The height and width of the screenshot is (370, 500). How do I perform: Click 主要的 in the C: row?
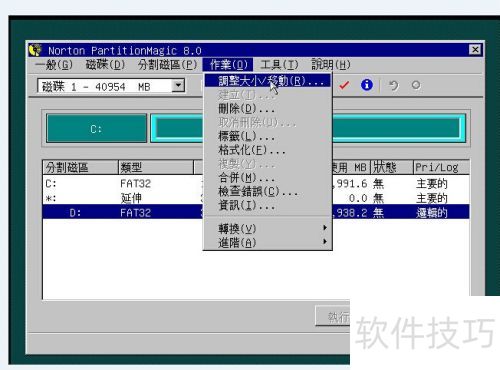click(x=432, y=183)
